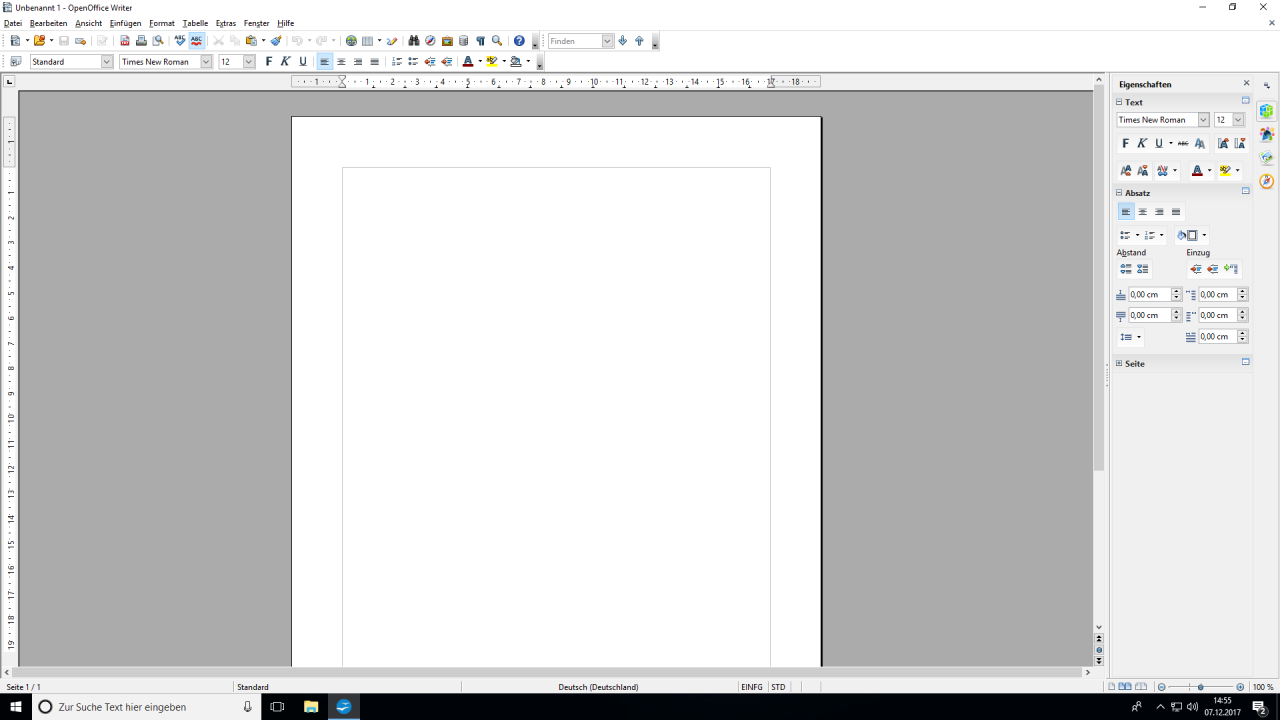This screenshot has width=1280, height=720.
Task: Toggle justified alignment in formatting toolbar
Action: (374, 61)
